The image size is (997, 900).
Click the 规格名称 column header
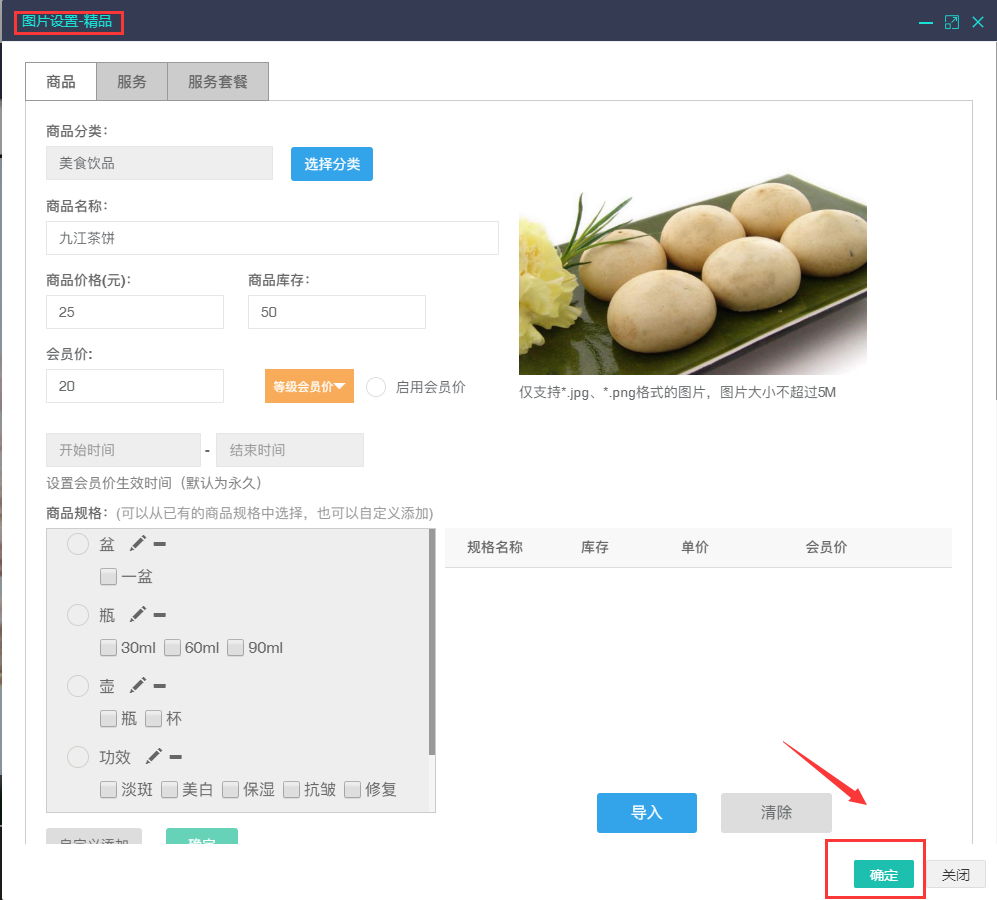click(495, 547)
